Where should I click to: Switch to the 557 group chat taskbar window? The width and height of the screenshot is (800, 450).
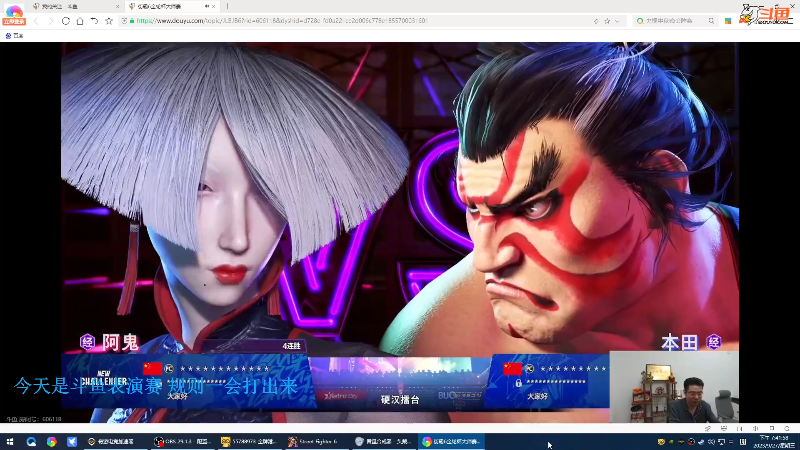[249, 442]
